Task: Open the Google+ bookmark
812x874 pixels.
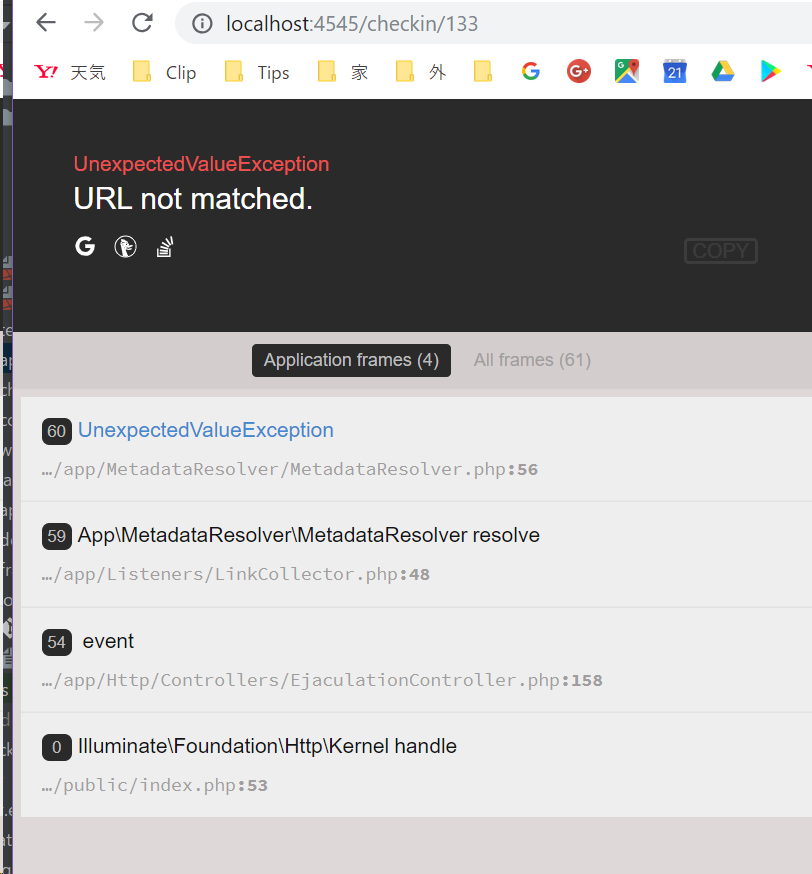Action: coord(578,71)
